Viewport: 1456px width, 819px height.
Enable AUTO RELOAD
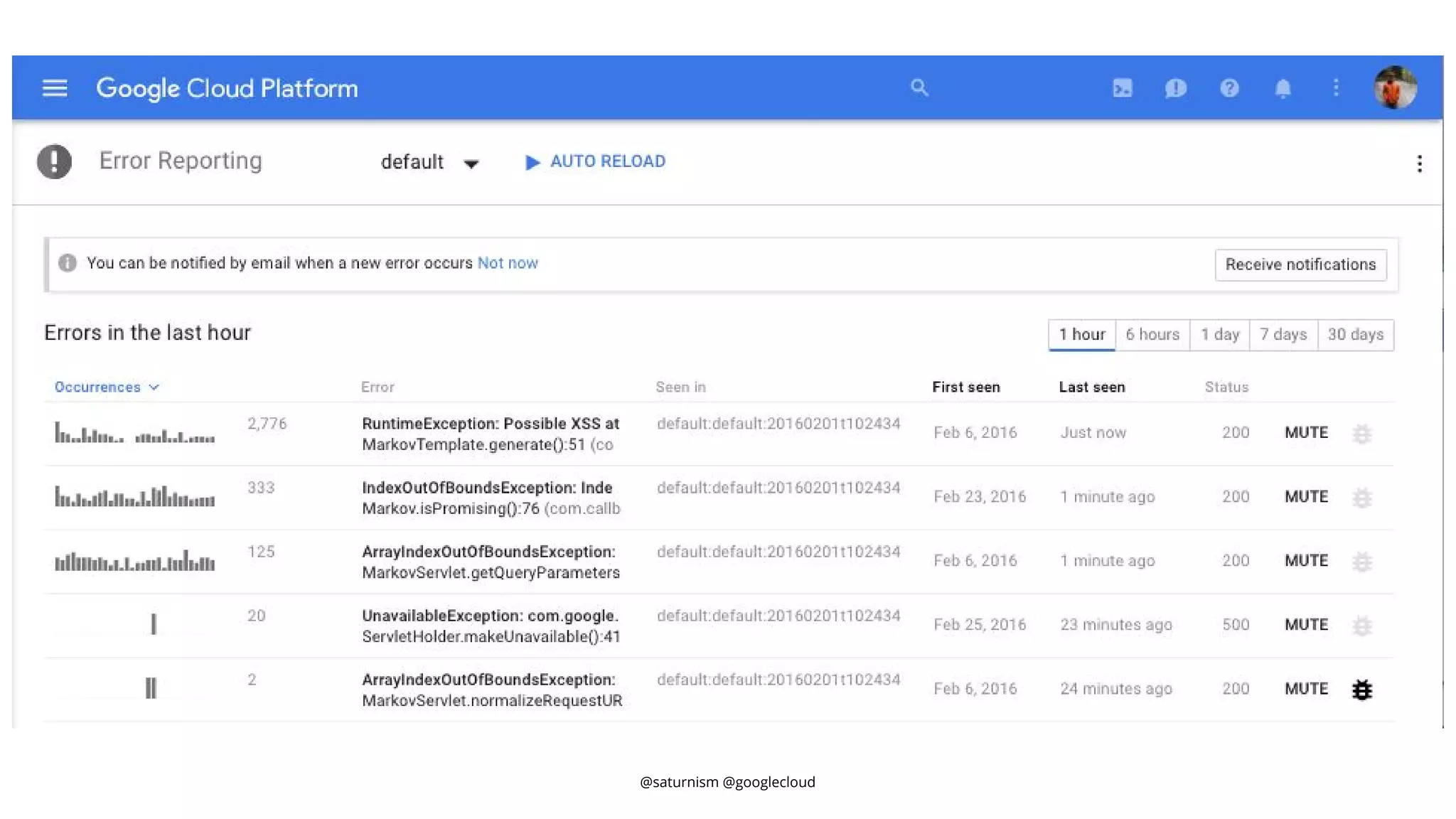tap(596, 161)
